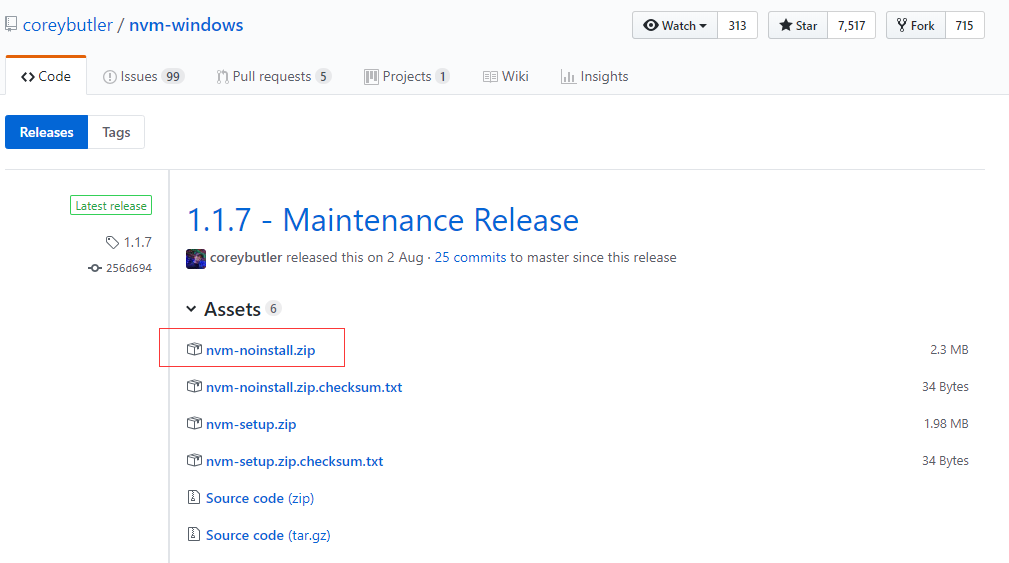View the 715 forks count
Image resolution: width=1009 pixels, height=563 pixels.
pos(964,25)
